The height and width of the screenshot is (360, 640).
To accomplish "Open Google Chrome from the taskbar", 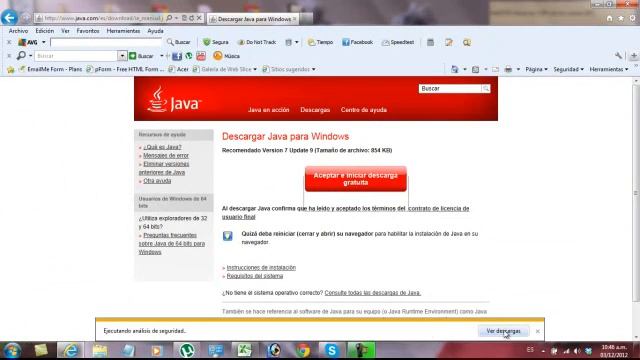I will 302,350.
